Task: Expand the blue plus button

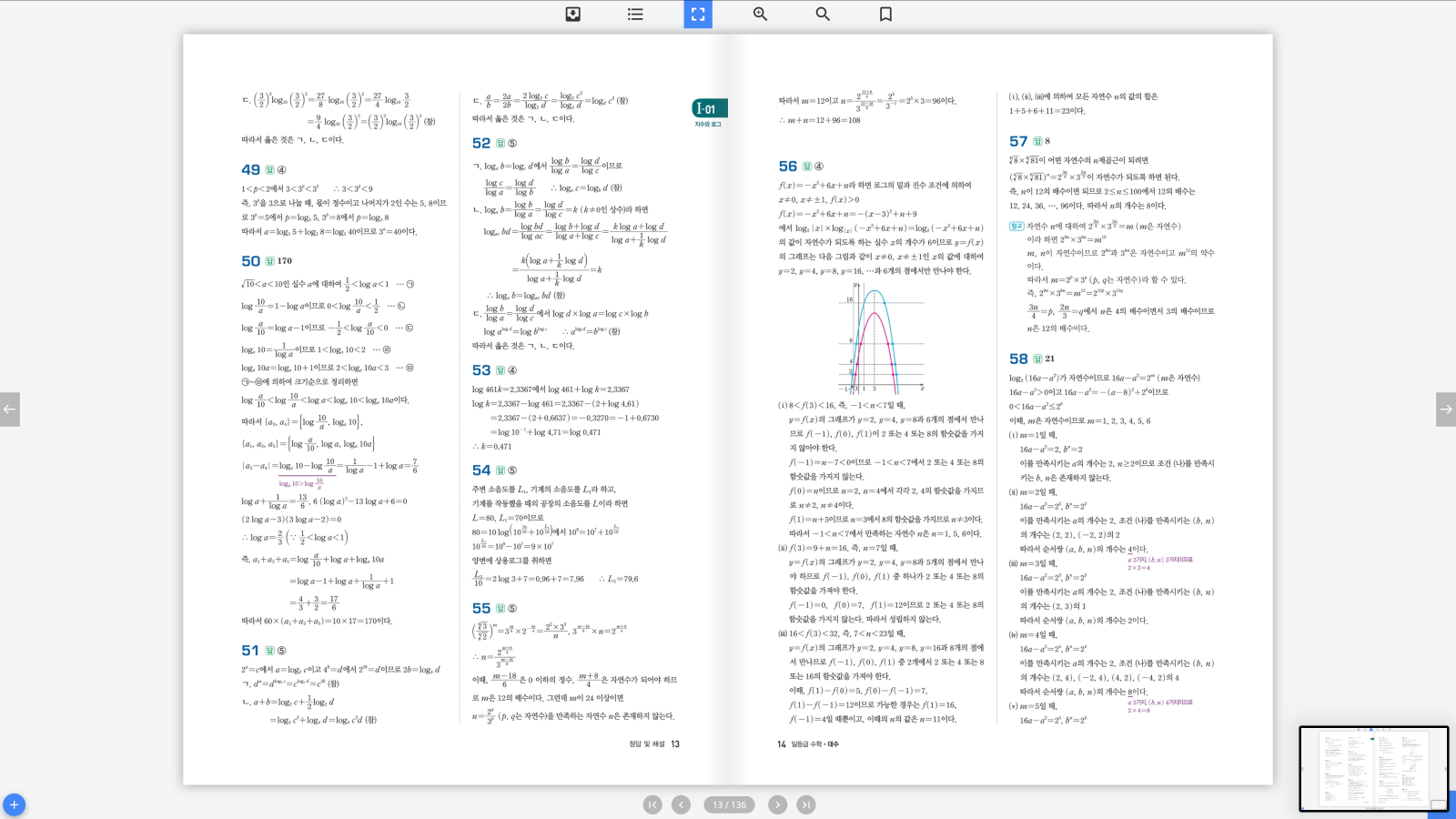Action: coord(14,804)
